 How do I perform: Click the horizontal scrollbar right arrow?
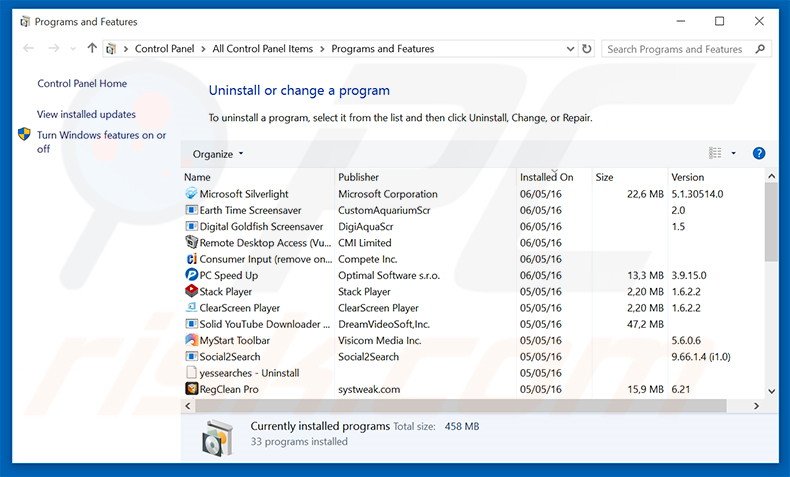pyautogui.click(x=756, y=405)
